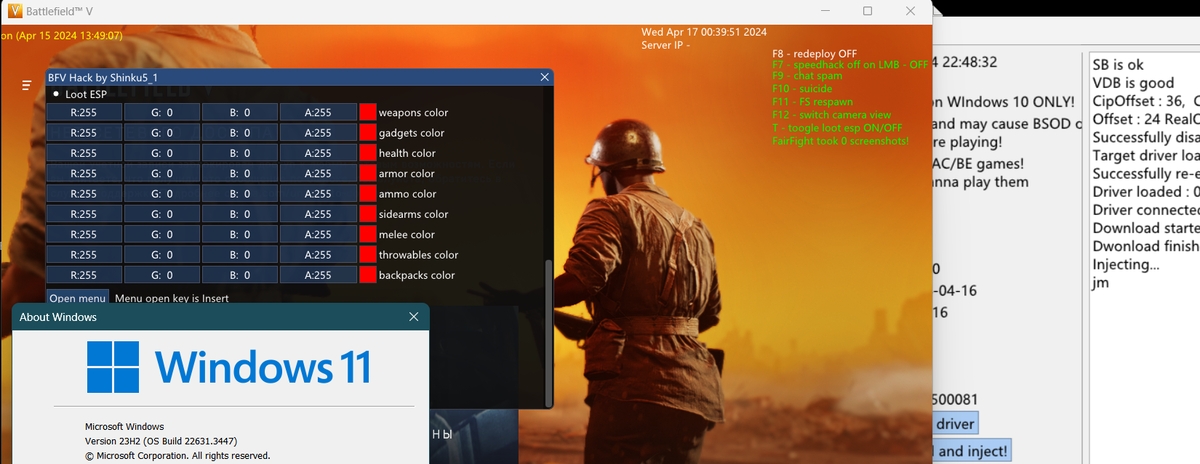
Task: Click the A:255 field for throwables color
Action: click(318, 255)
